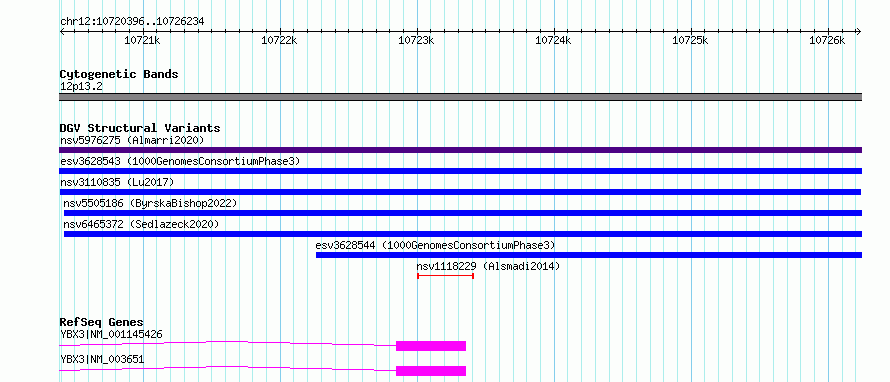
Task: Click the nsv6465372 (Sedlazeck2020) blue bar
Action: (x=463, y=234)
